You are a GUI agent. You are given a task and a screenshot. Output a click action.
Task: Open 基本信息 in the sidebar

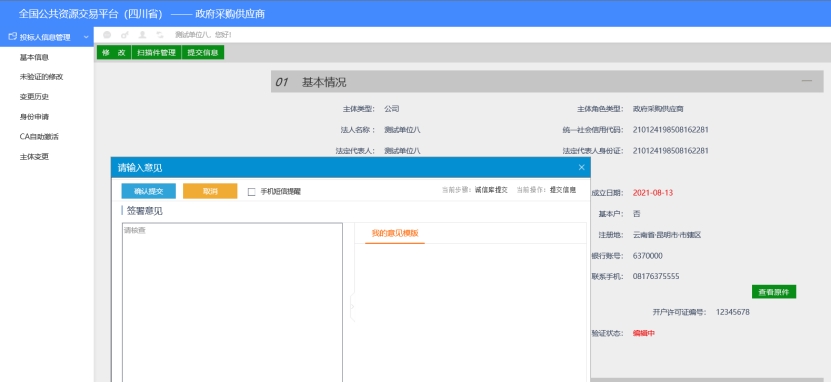34,57
